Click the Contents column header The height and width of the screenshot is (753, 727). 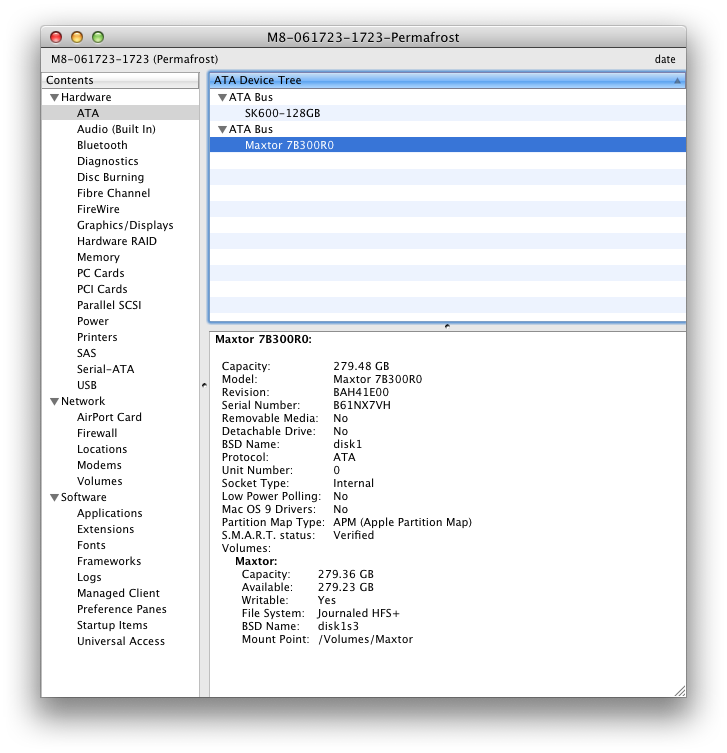click(x=120, y=80)
